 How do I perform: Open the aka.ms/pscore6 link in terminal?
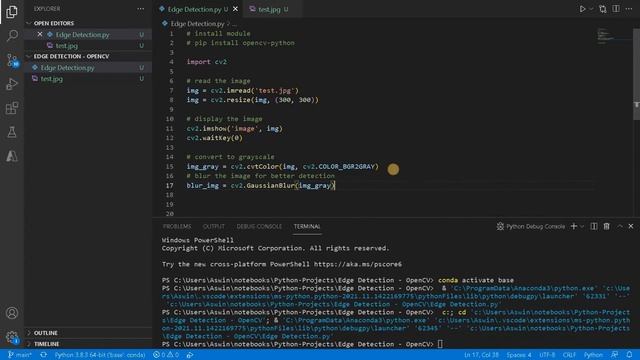[x=358, y=264]
